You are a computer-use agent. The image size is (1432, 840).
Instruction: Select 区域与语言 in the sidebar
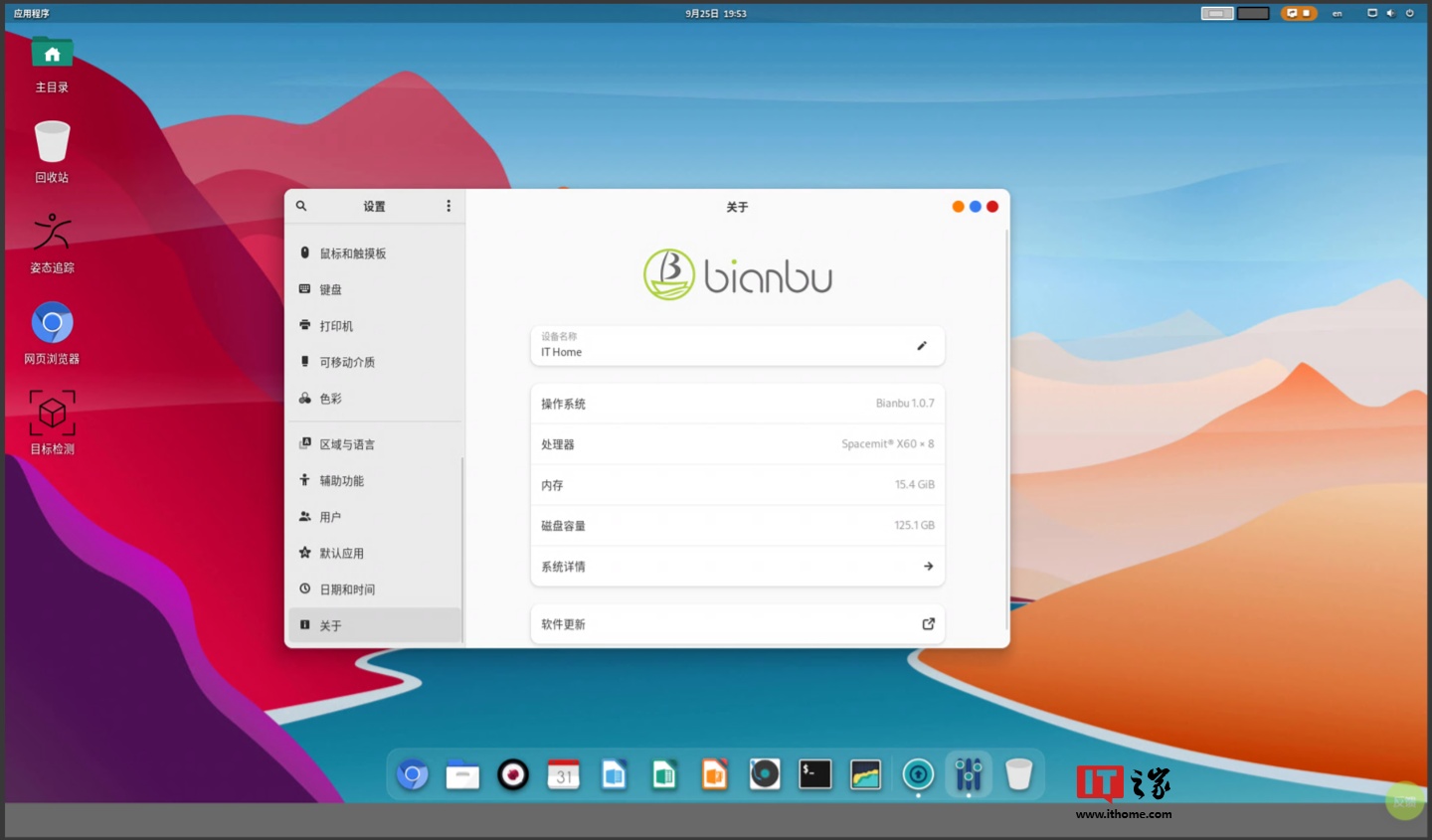click(x=346, y=444)
